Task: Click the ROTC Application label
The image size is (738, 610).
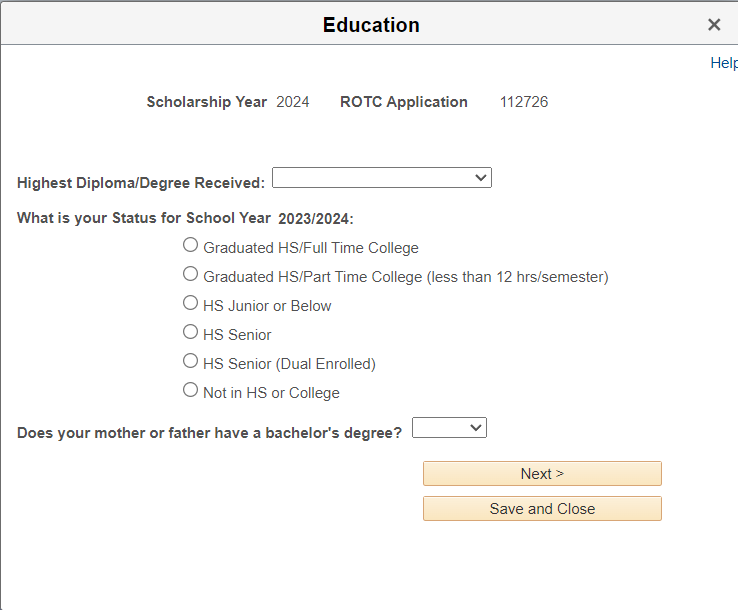Action: coord(404,102)
